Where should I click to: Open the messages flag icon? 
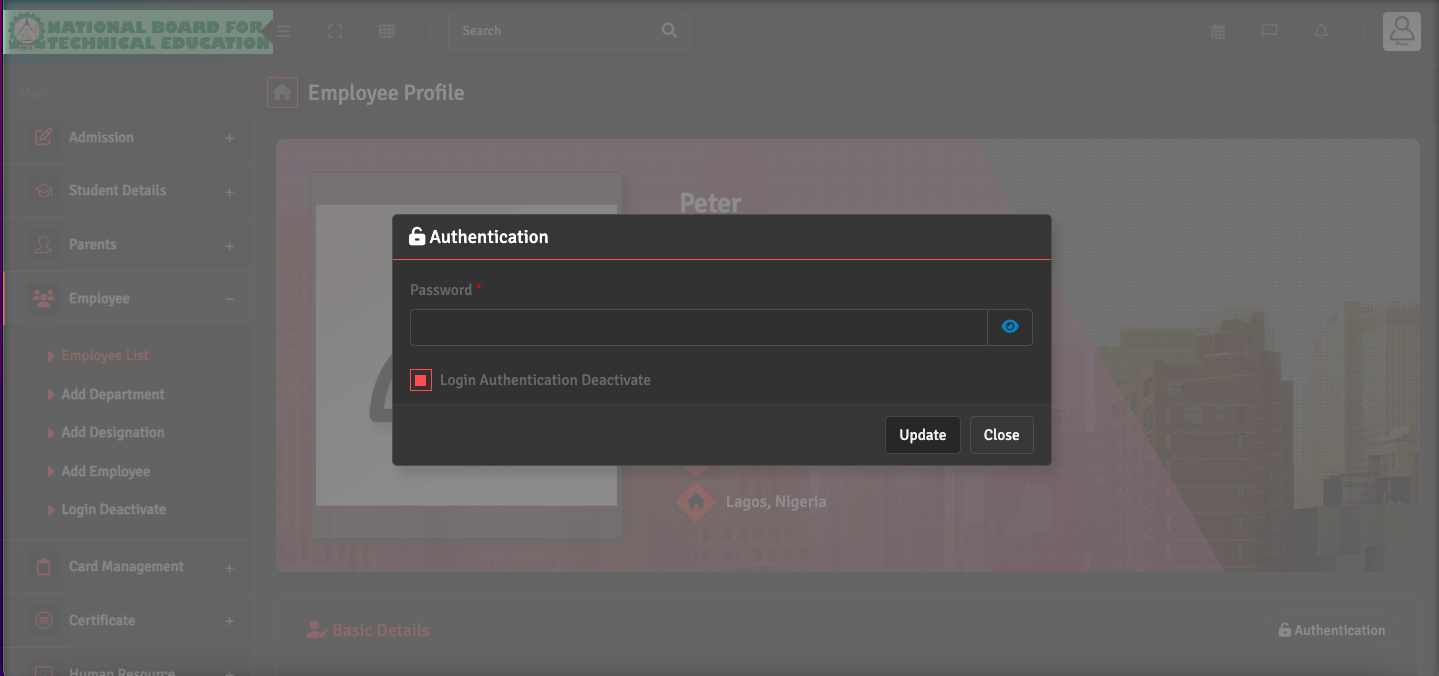coord(1269,31)
